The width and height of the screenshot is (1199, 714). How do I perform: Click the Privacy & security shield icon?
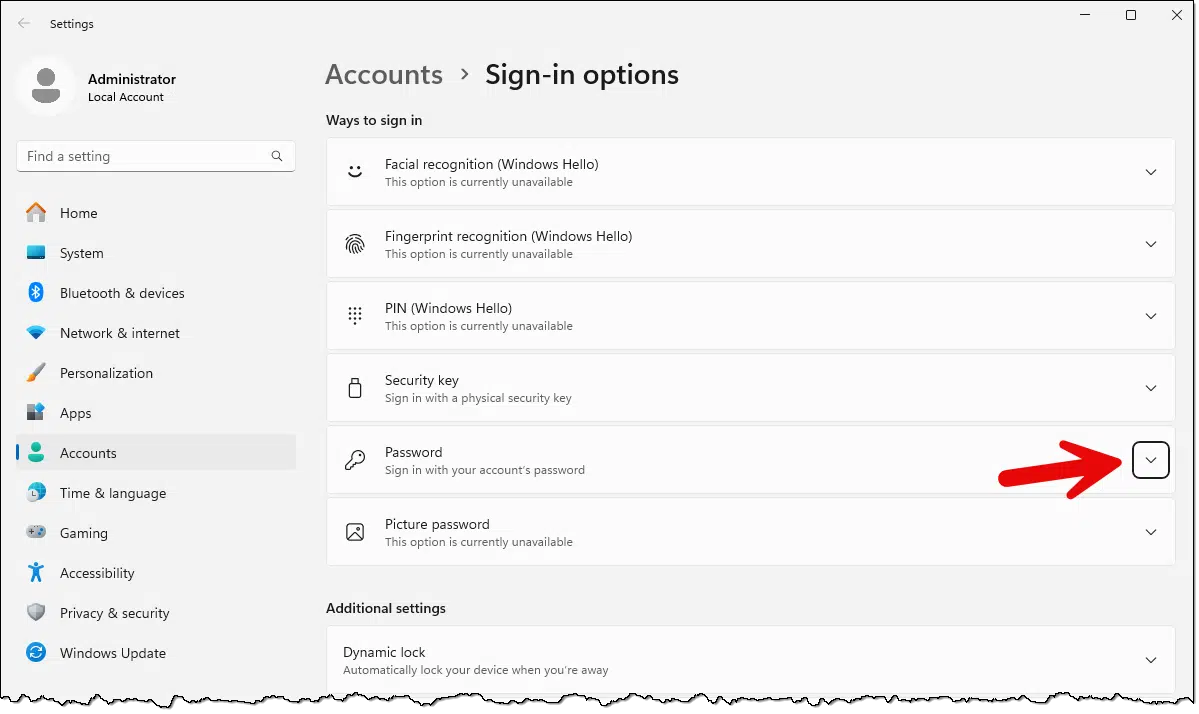(x=36, y=612)
